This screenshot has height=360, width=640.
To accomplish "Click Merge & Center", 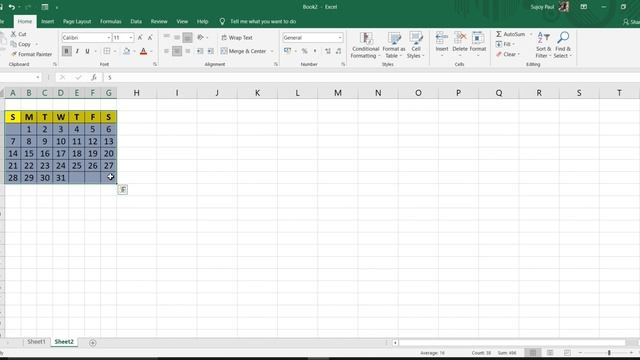I will coord(244,51).
